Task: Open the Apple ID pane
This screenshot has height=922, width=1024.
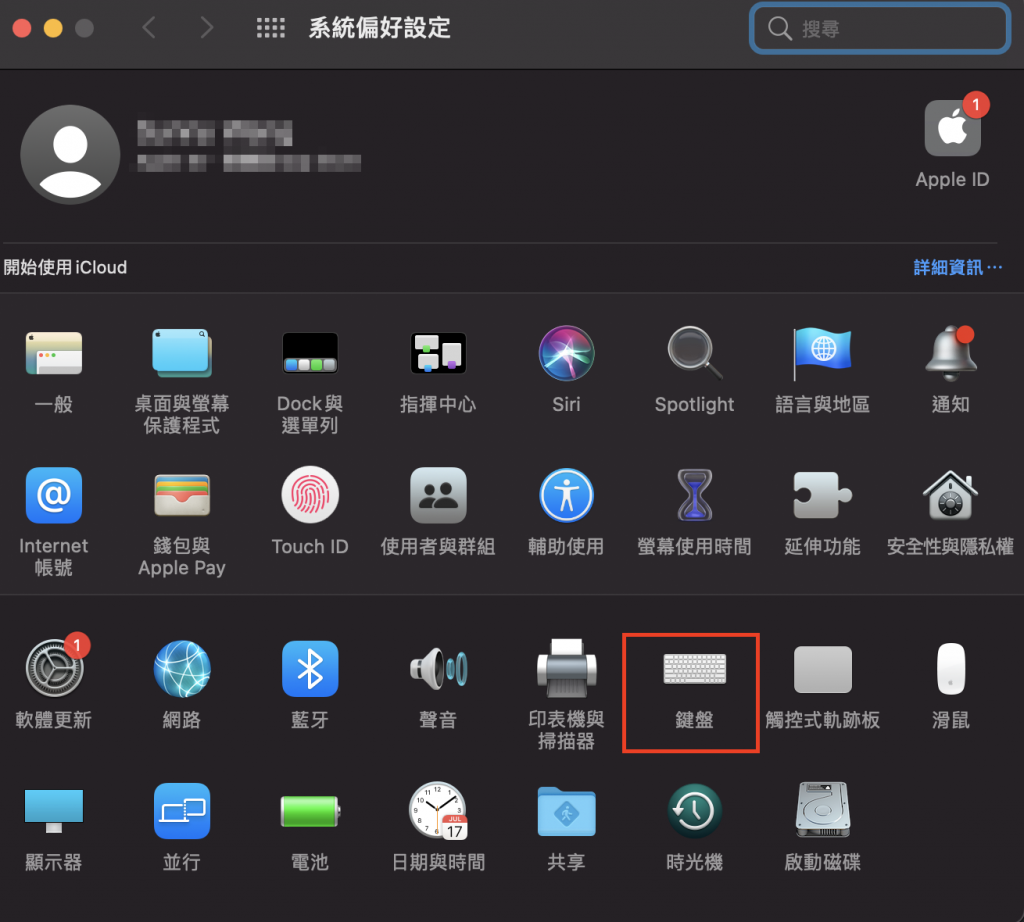Action: coord(953,128)
